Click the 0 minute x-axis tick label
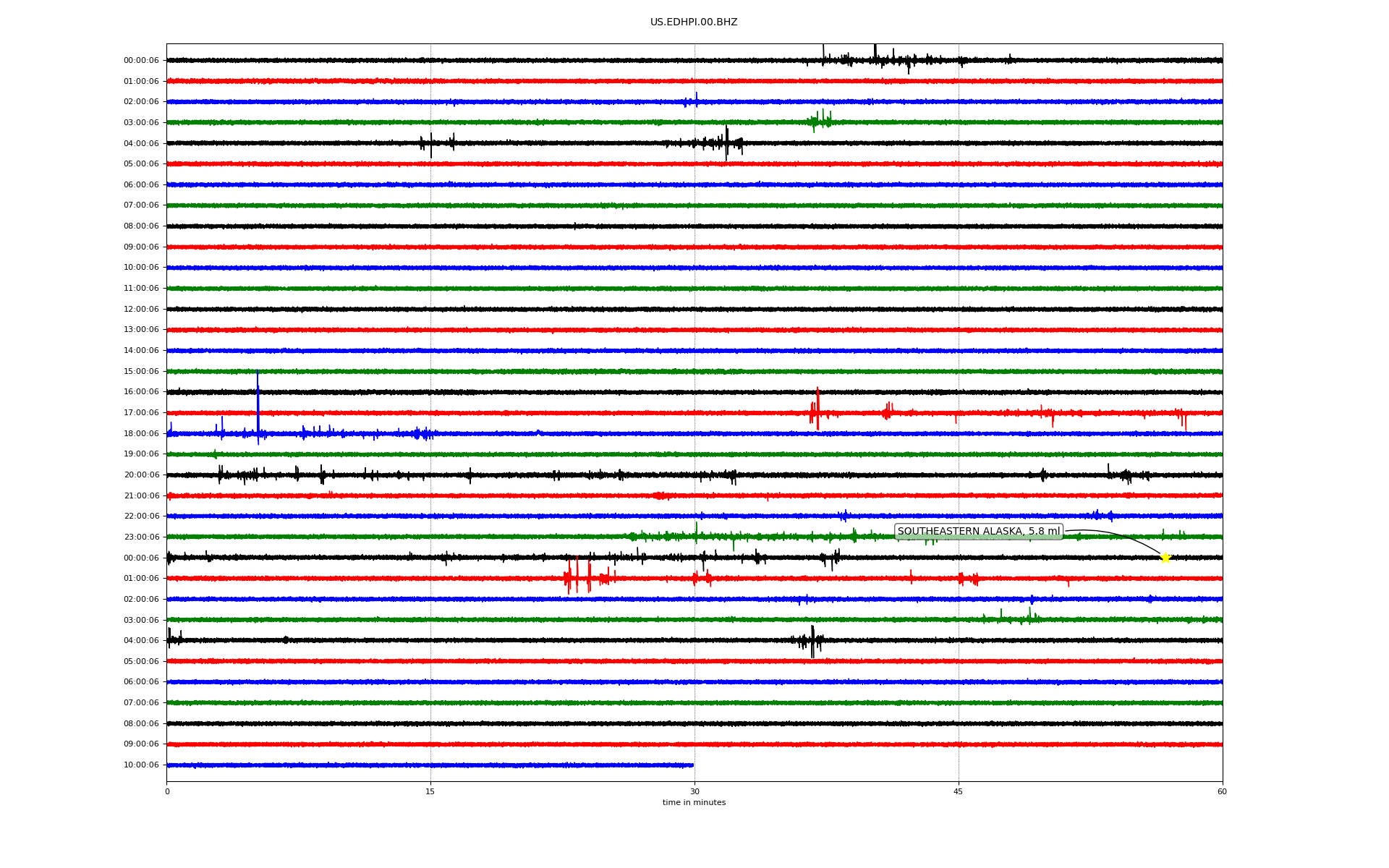Screen dimensions: 1389x868 167,791
